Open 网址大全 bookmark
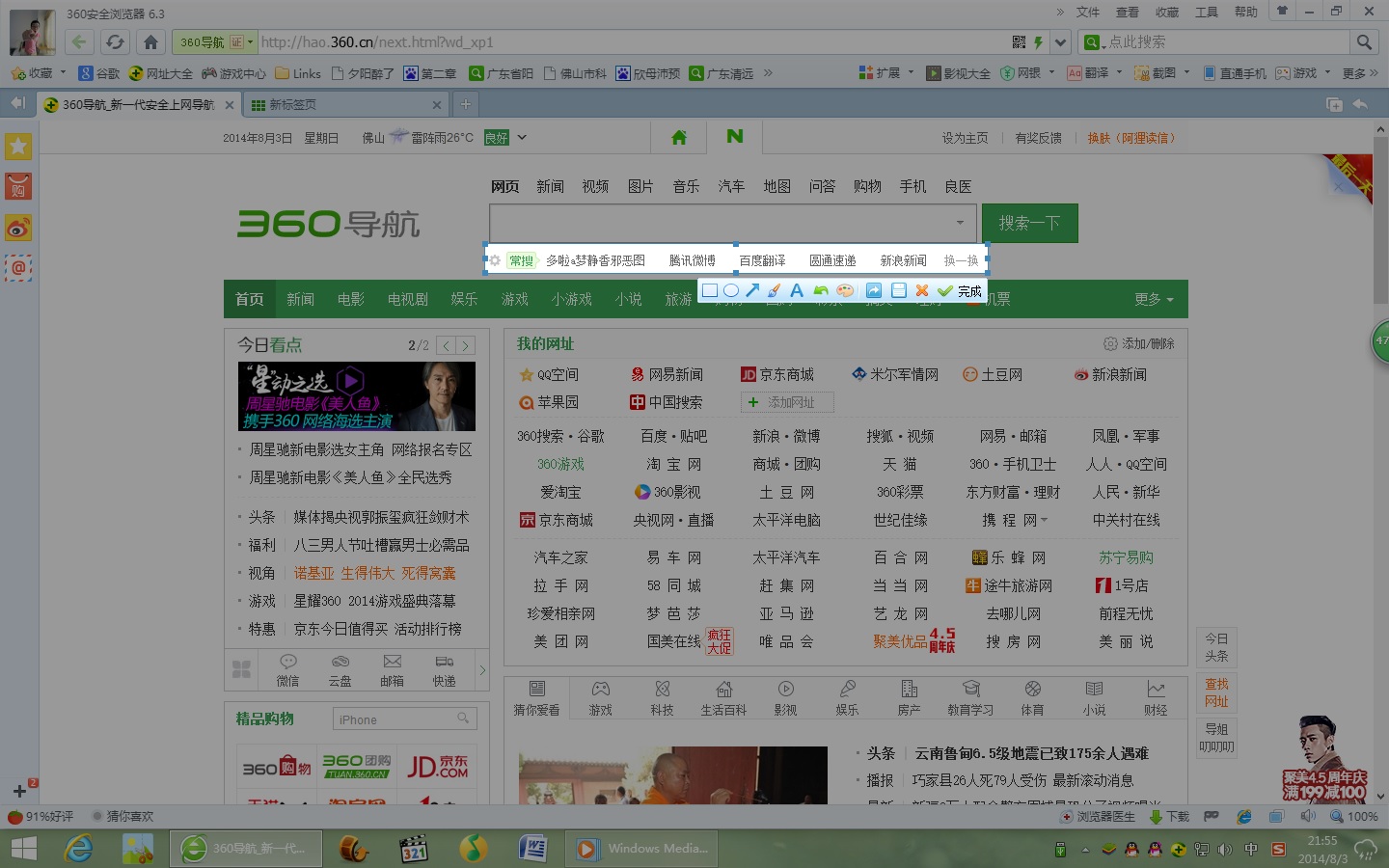1389x868 pixels. pyautogui.click(x=161, y=73)
